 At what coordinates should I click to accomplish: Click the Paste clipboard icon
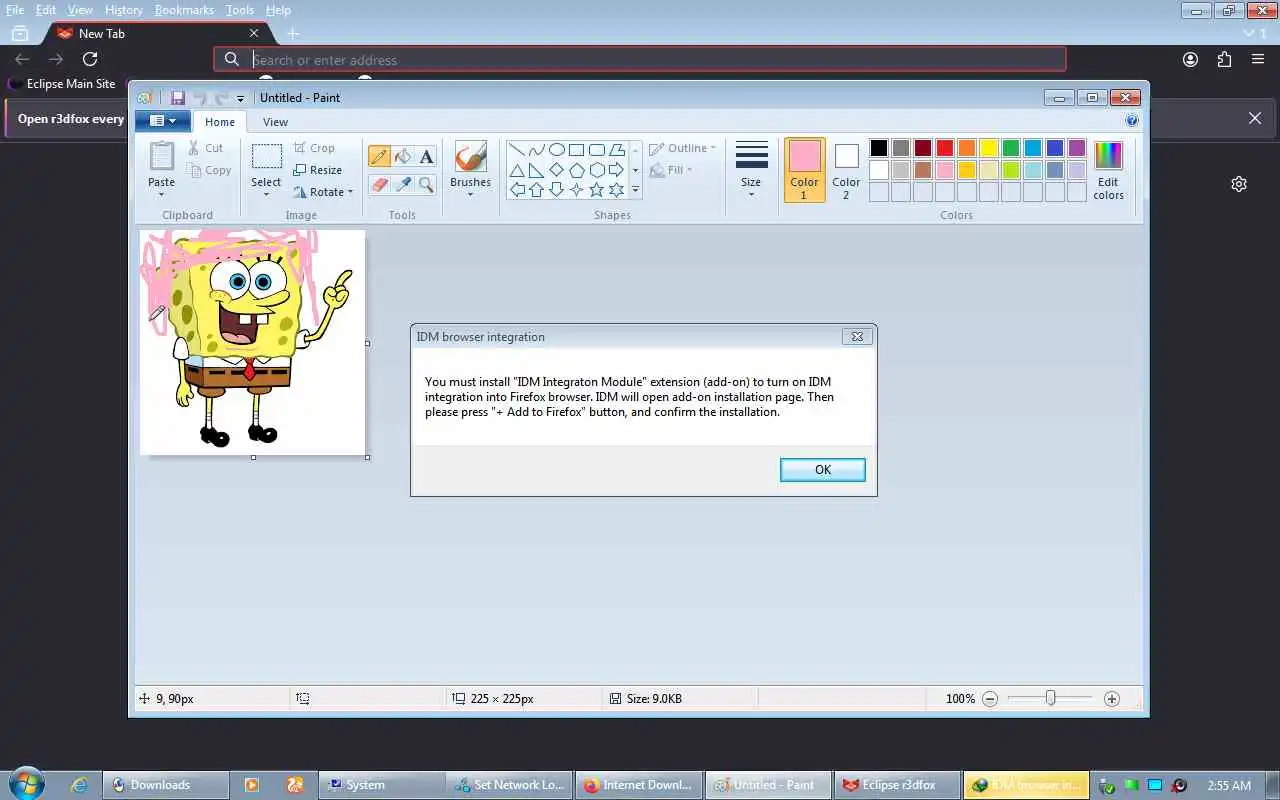(x=161, y=156)
